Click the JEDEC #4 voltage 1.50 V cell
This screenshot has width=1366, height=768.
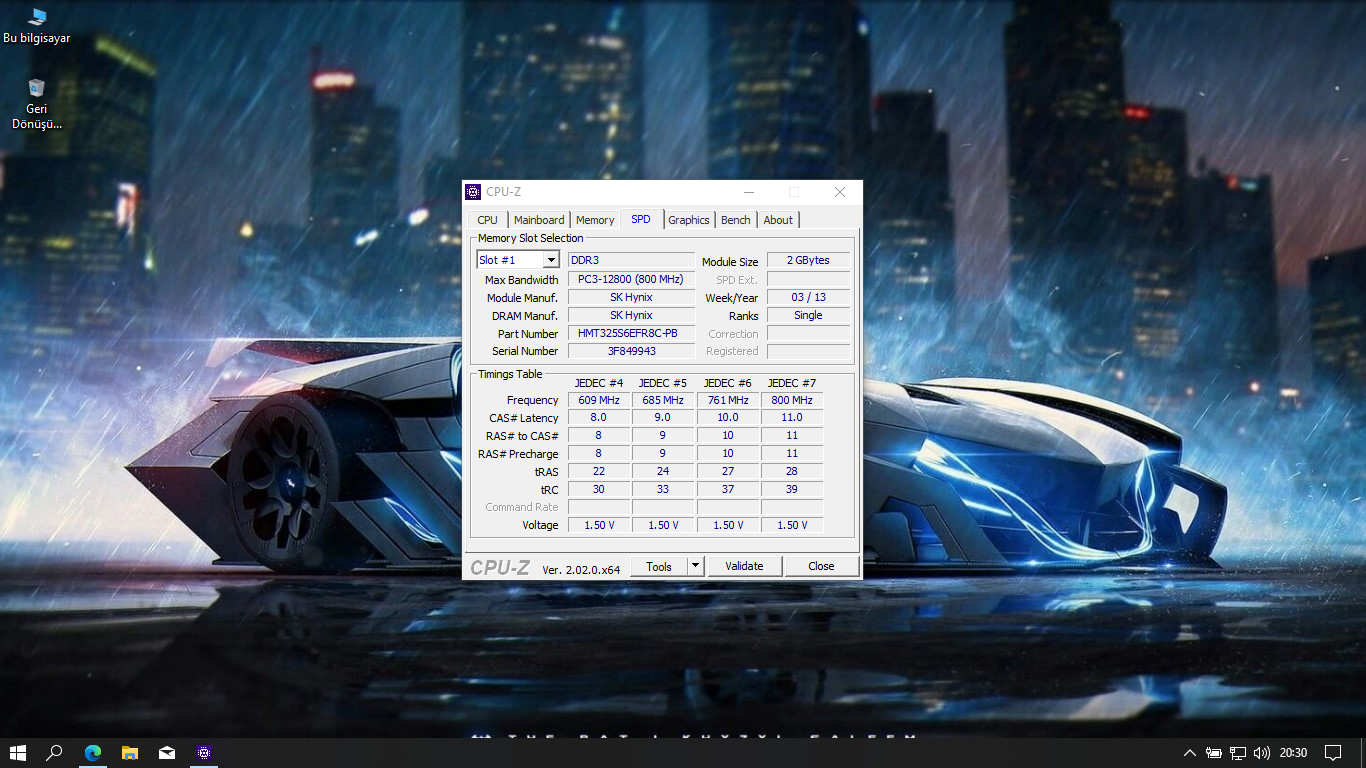click(599, 525)
